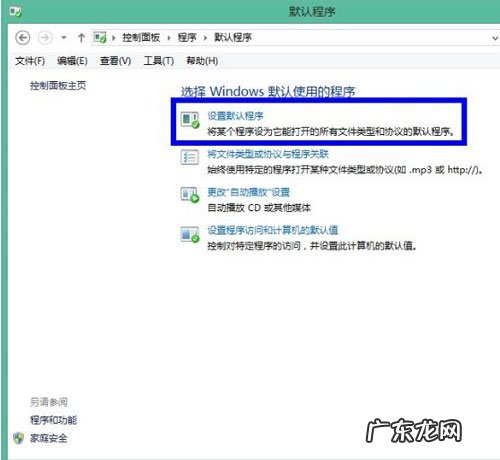Click the 更改自动播放设置 icon
Screen dimensions: 500x460
coord(190,195)
